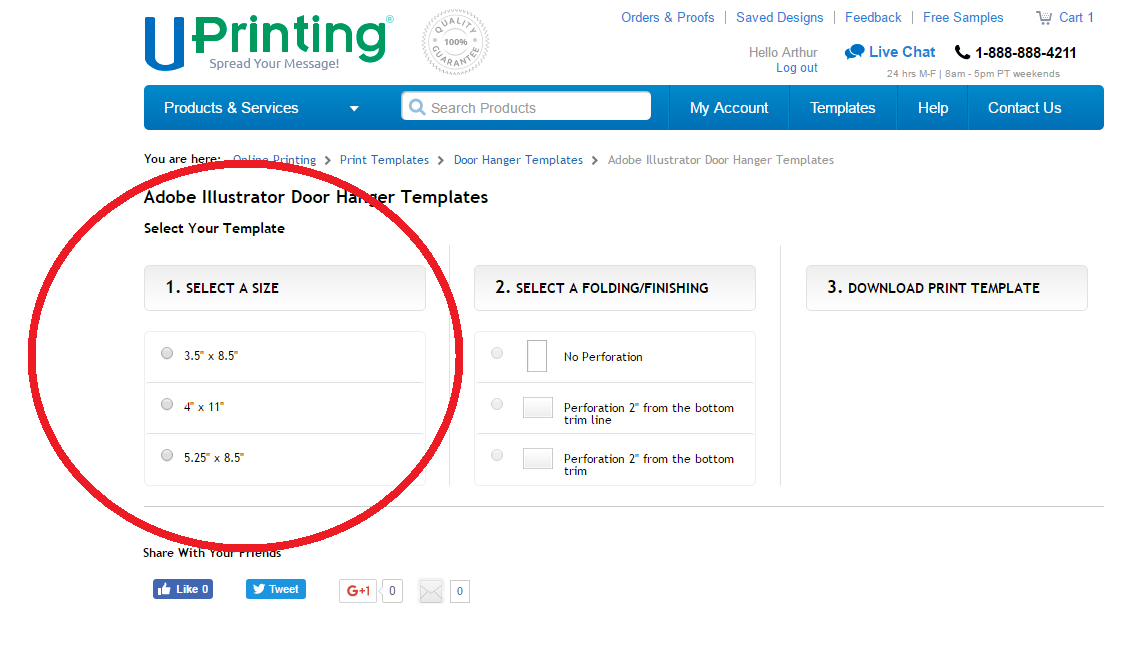Expand the Products & Services dropdown arrow
This screenshot has width=1136, height=656.
[x=354, y=109]
